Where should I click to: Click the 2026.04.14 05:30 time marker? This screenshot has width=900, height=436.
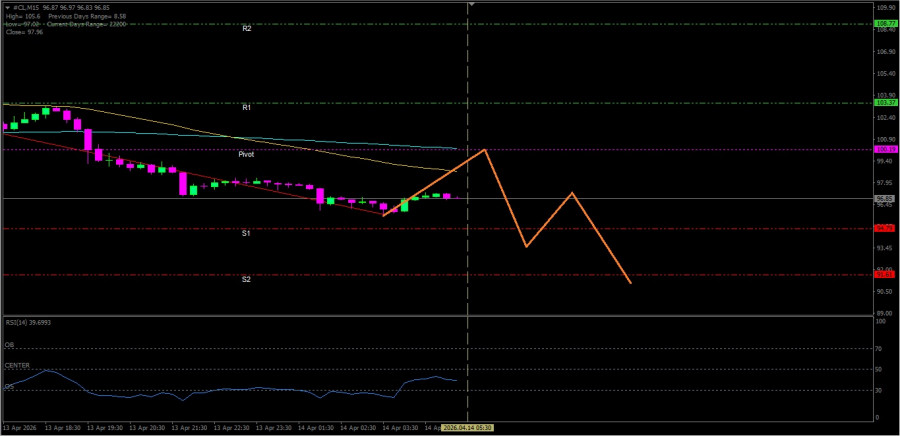pyautogui.click(x=469, y=426)
